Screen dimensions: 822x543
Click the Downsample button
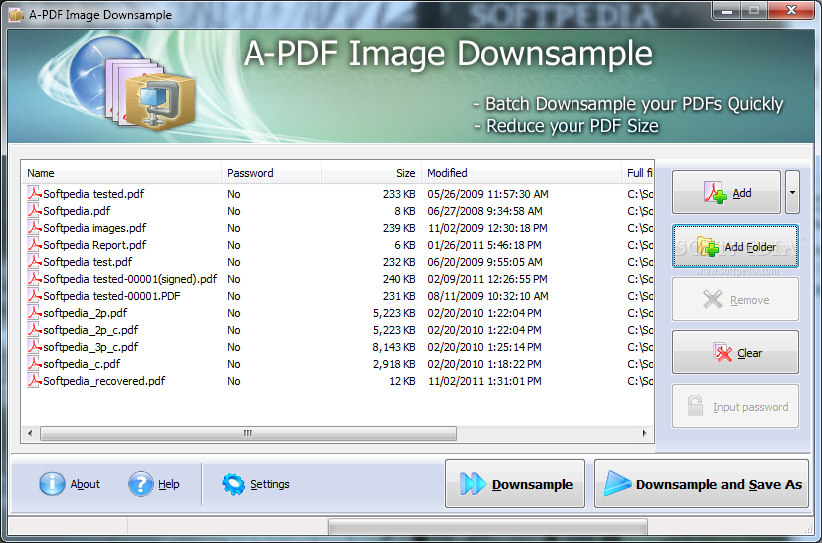point(515,484)
